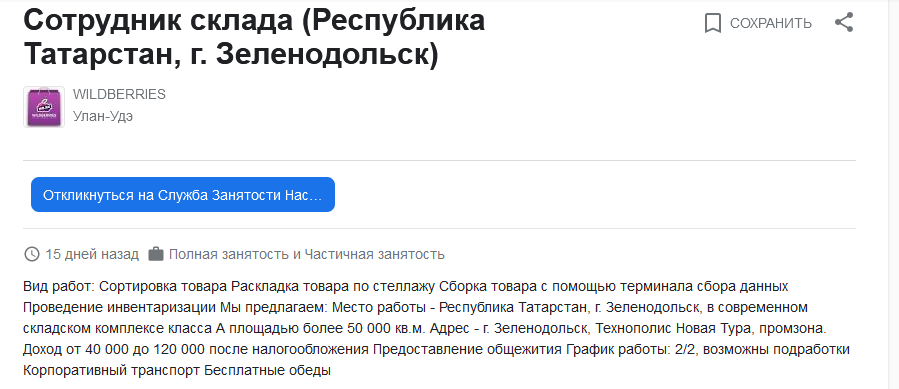Apply via Откликнуться на Служба Занятости button
Screen dimensions: 899x389
[x=183, y=194]
